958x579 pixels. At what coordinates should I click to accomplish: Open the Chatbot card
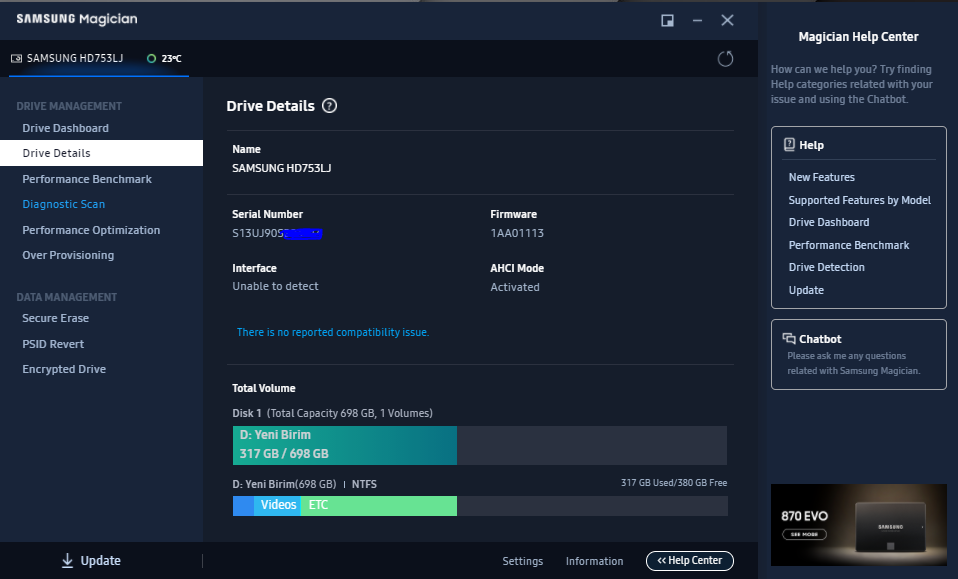(x=858, y=354)
